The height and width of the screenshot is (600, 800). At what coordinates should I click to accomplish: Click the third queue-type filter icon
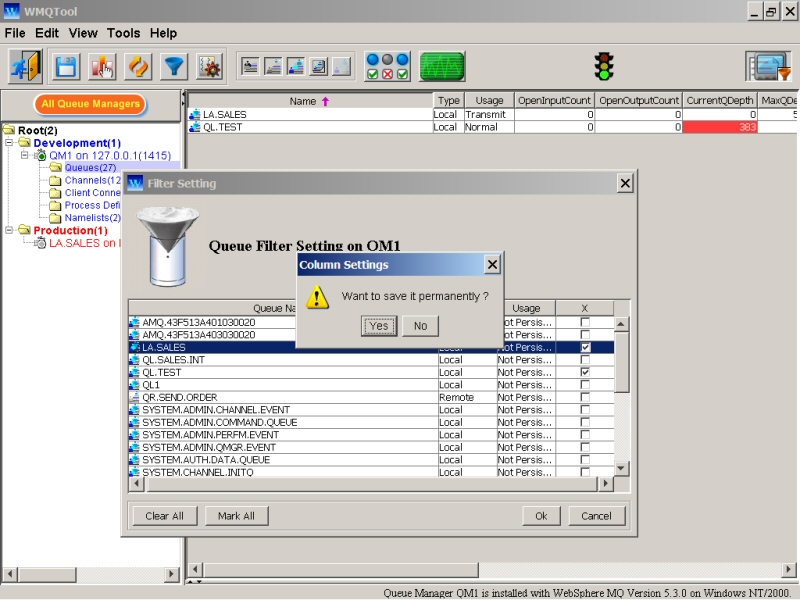[x=296, y=67]
